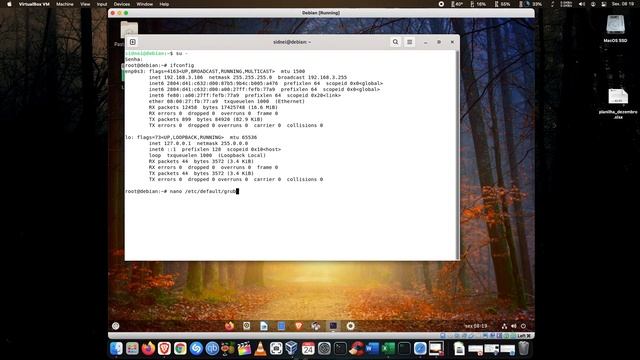Open System Settings in the macOS Dock

324,349
